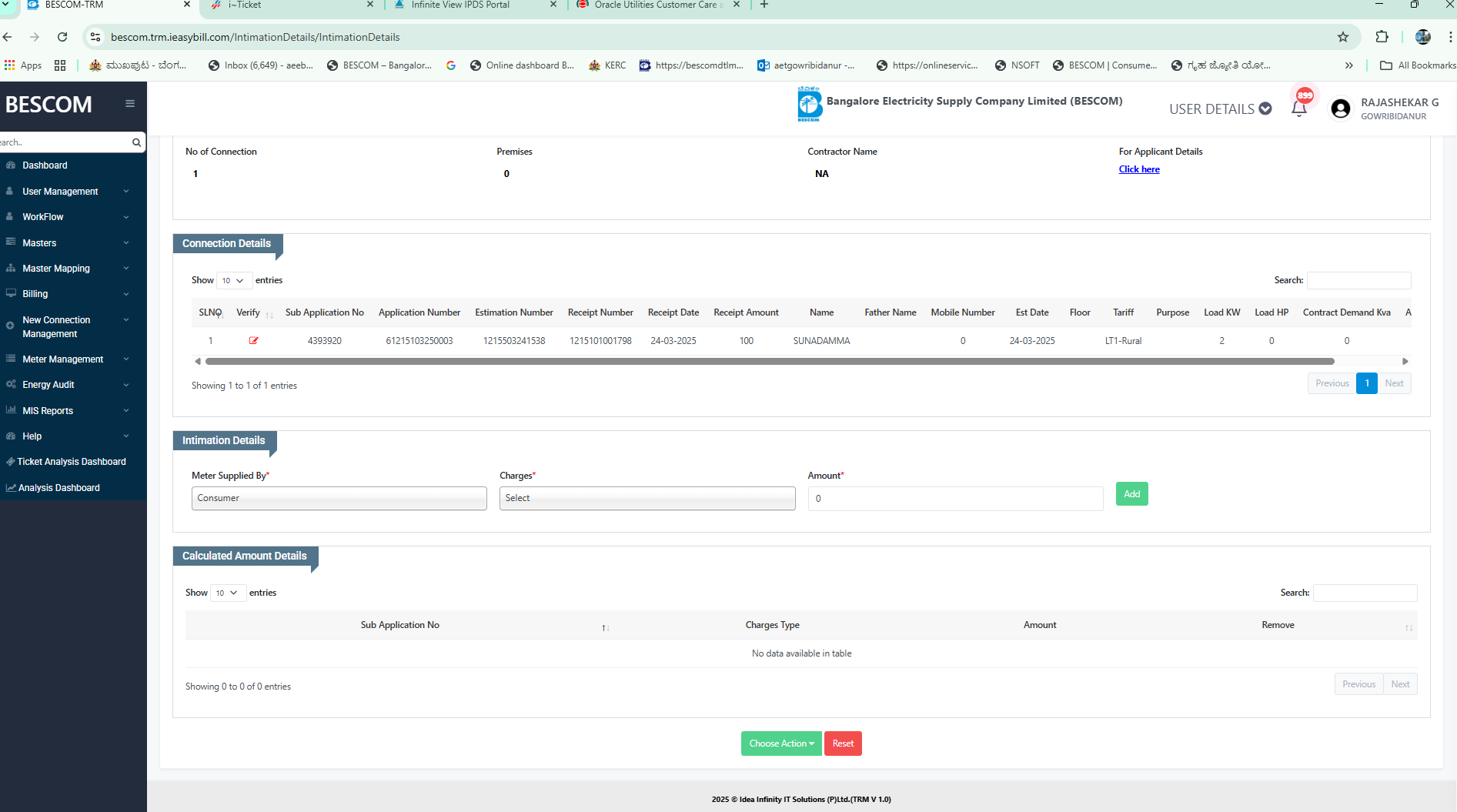Click the Billing icon in sidebar

pyautogui.click(x=11, y=293)
